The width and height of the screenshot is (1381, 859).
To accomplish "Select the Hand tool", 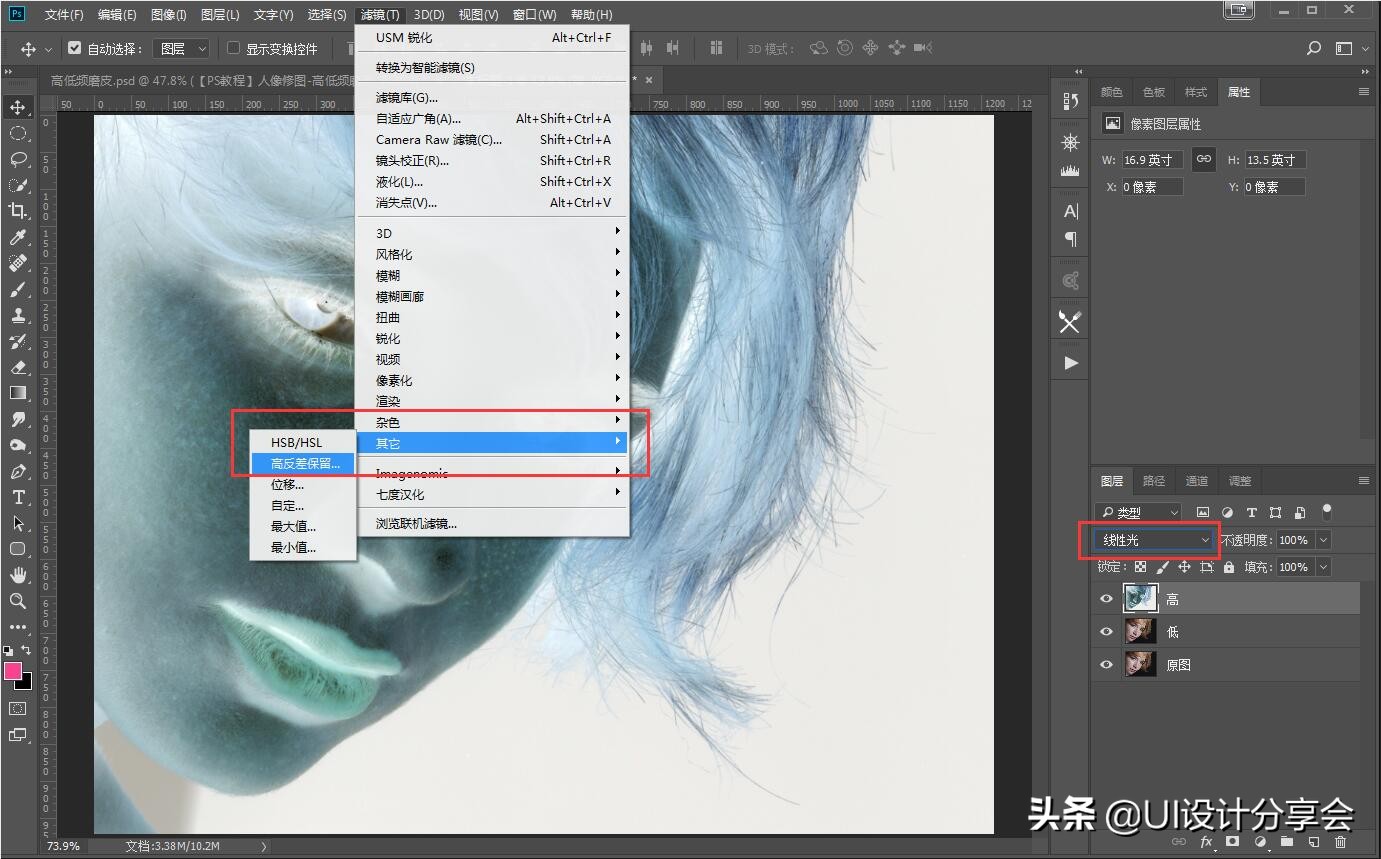I will tap(18, 575).
